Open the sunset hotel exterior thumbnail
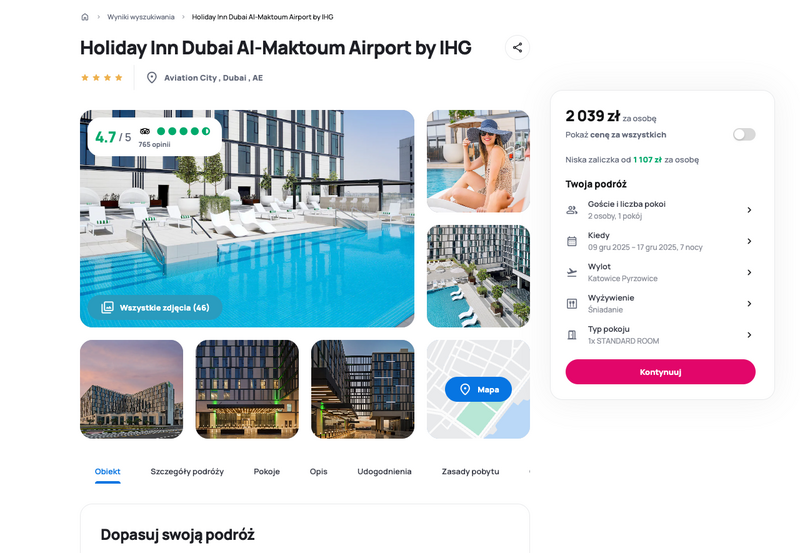The width and height of the screenshot is (800, 553). pos(132,389)
